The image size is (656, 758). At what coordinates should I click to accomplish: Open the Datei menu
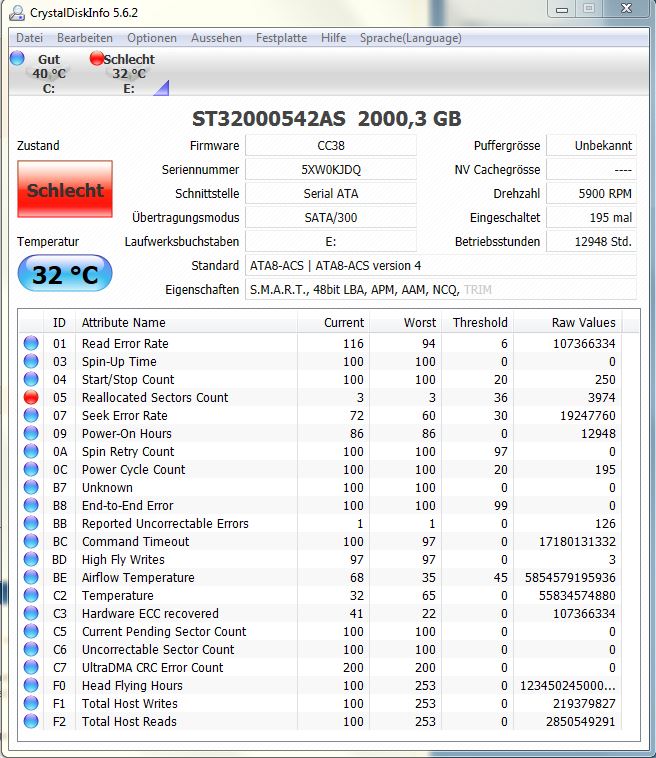tap(29, 38)
